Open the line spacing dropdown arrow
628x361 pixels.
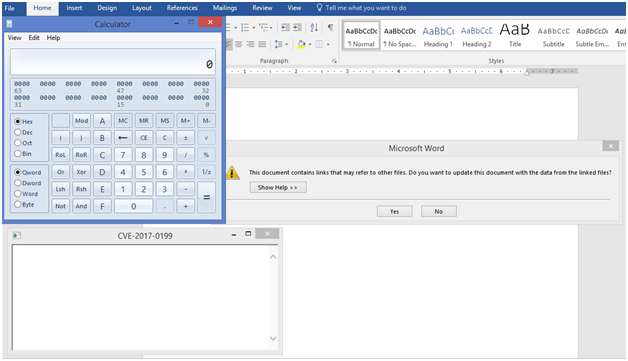click(x=286, y=44)
